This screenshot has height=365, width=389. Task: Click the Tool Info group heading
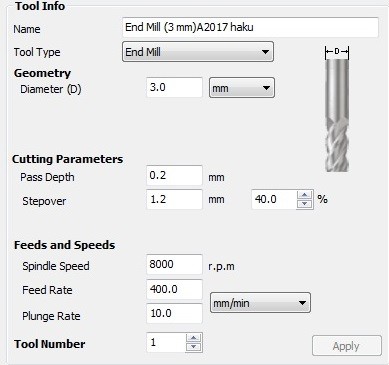click(x=40, y=6)
